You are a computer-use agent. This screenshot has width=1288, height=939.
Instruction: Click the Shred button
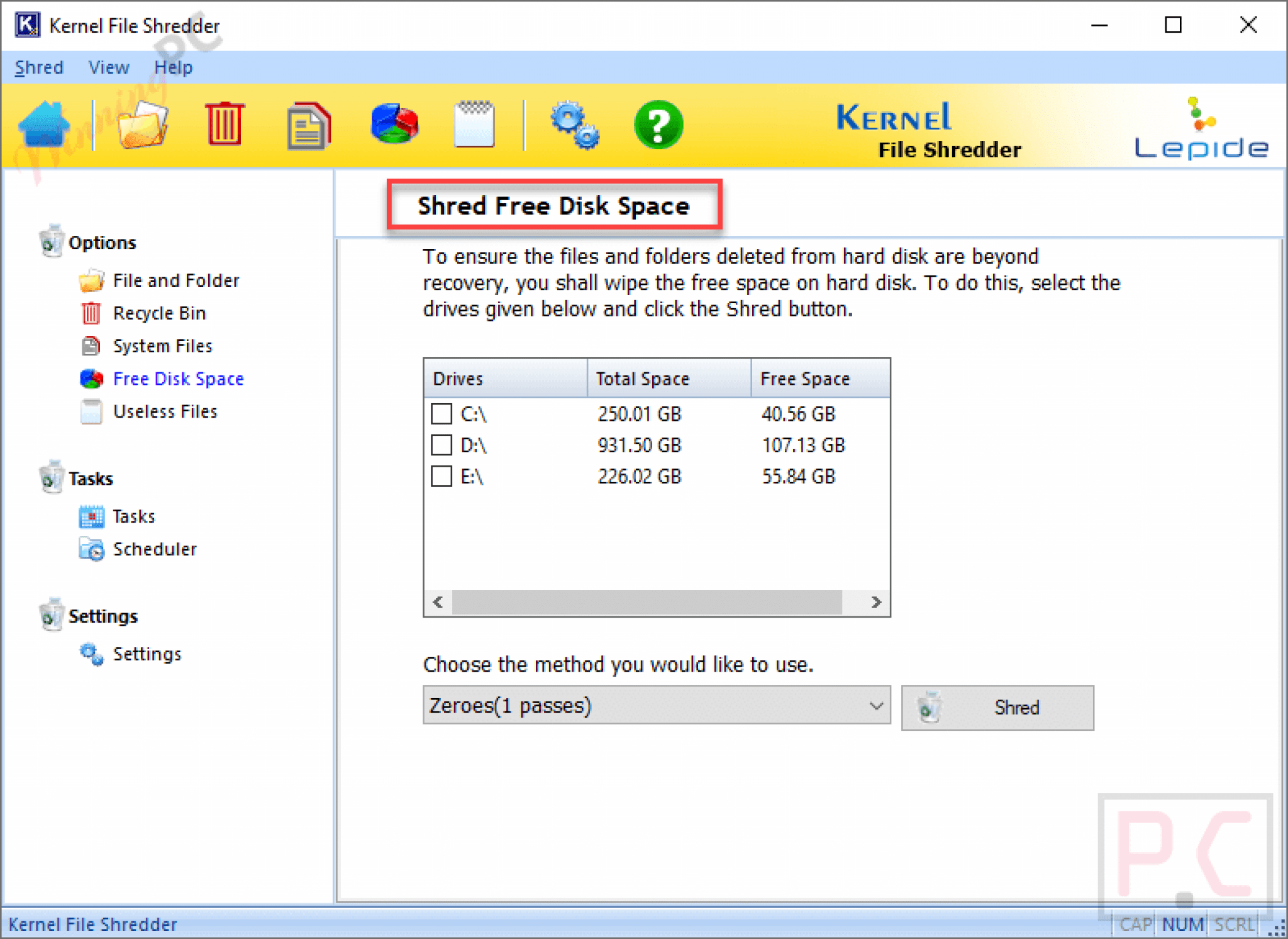(997, 708)
